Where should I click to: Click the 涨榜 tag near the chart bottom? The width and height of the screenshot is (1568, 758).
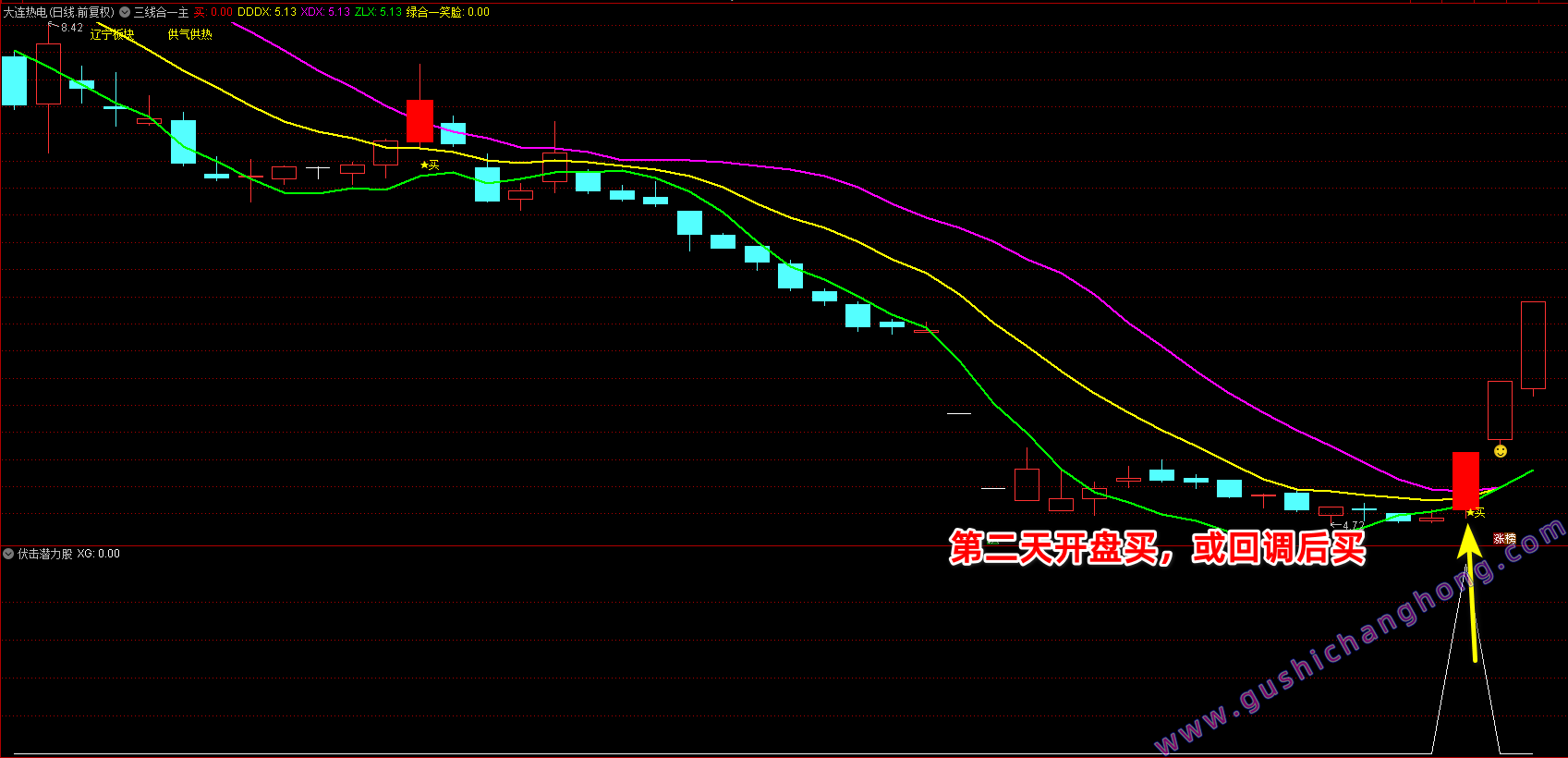(x=1505, y=539)
